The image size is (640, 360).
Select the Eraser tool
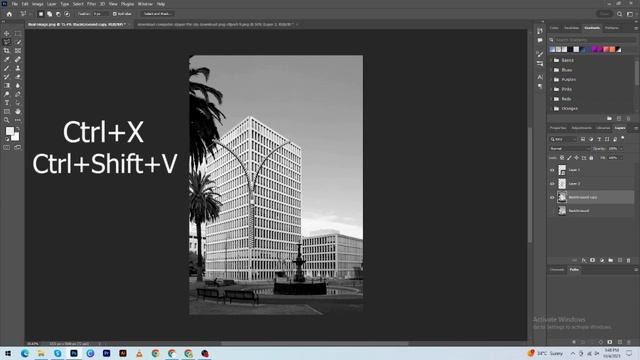18,77
